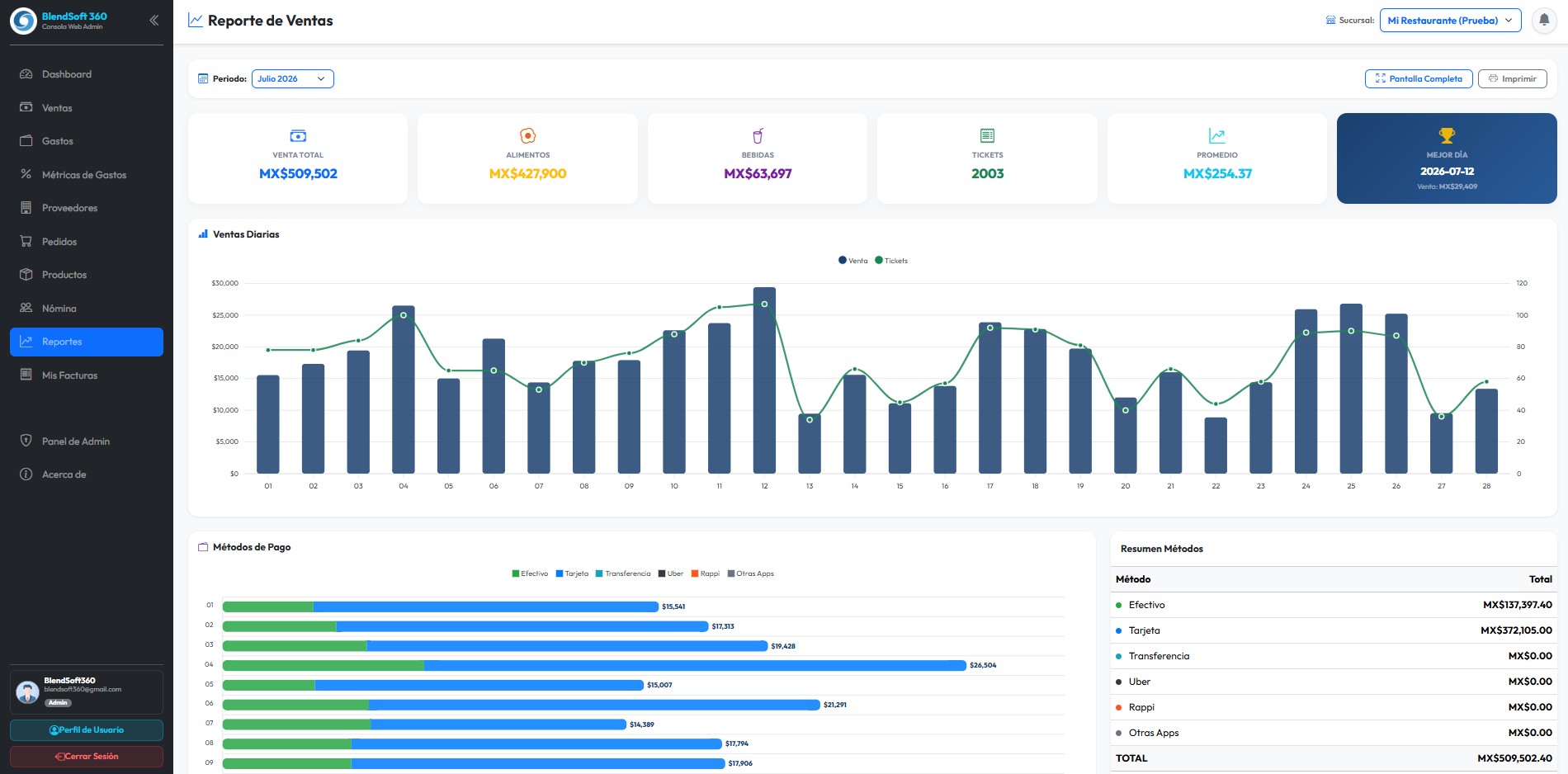Viewport: 1568px width, 774px height.
Task: Go to Dashboard in the sidebar
Action: click(87, 74)
